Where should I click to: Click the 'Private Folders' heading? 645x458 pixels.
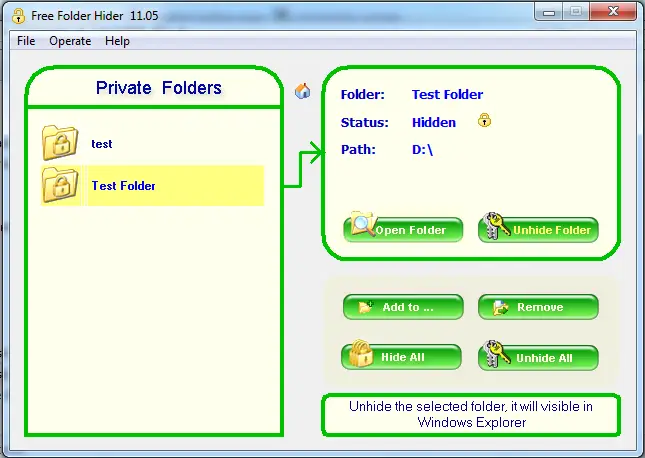pos(159,88)
